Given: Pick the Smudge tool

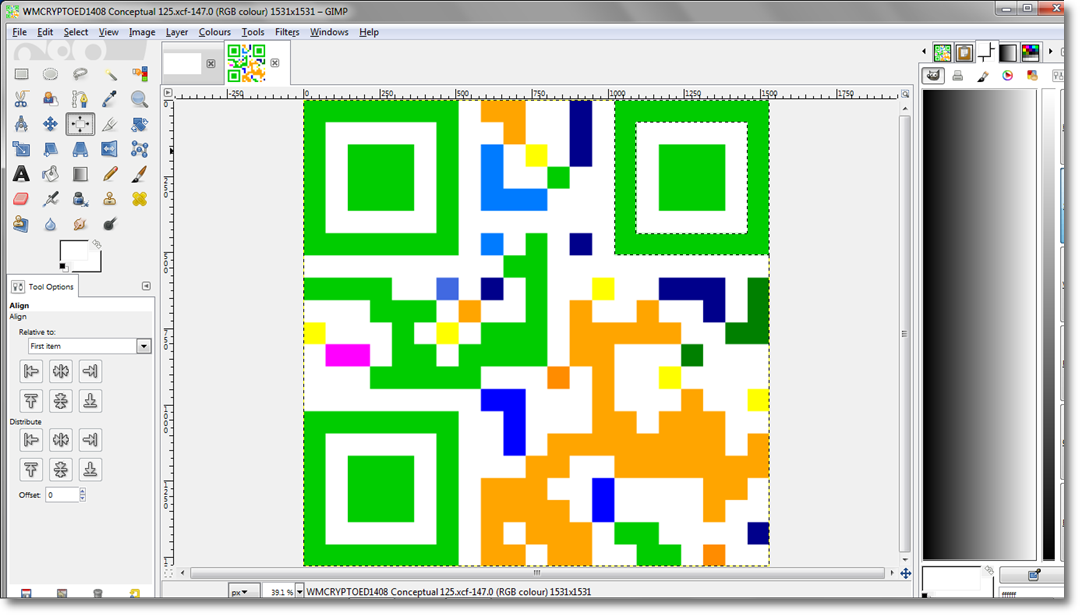Looking at the screenshot, I should point(80,224).
